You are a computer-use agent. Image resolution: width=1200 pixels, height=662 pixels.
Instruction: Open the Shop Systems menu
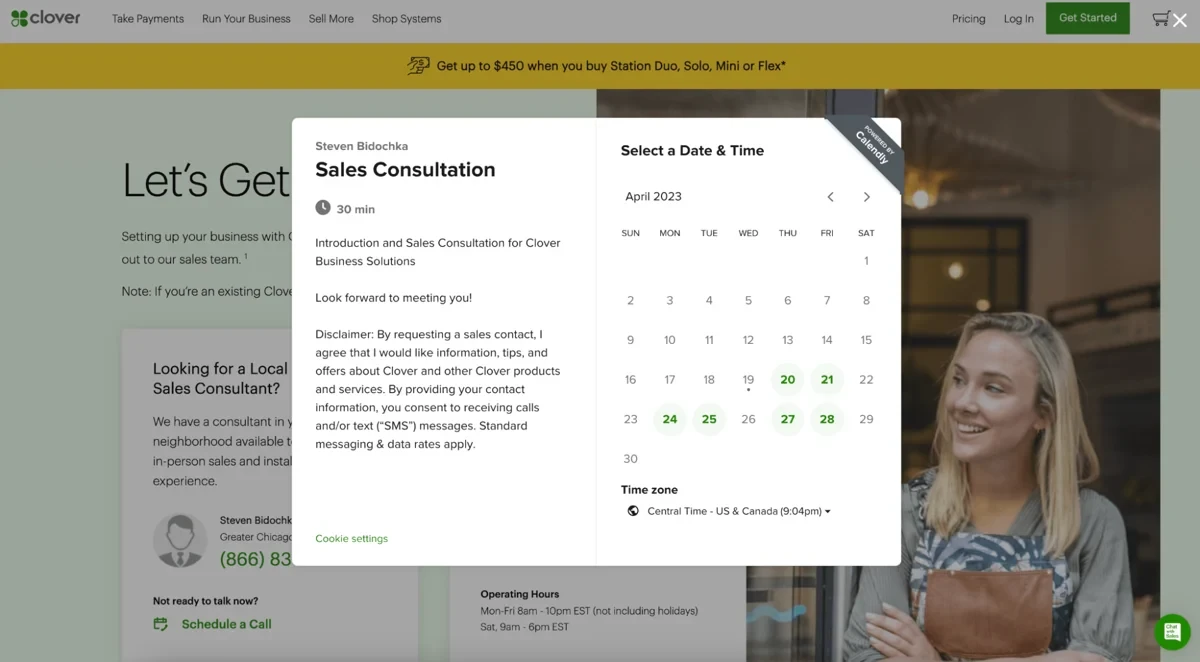(x=406, y=19)
